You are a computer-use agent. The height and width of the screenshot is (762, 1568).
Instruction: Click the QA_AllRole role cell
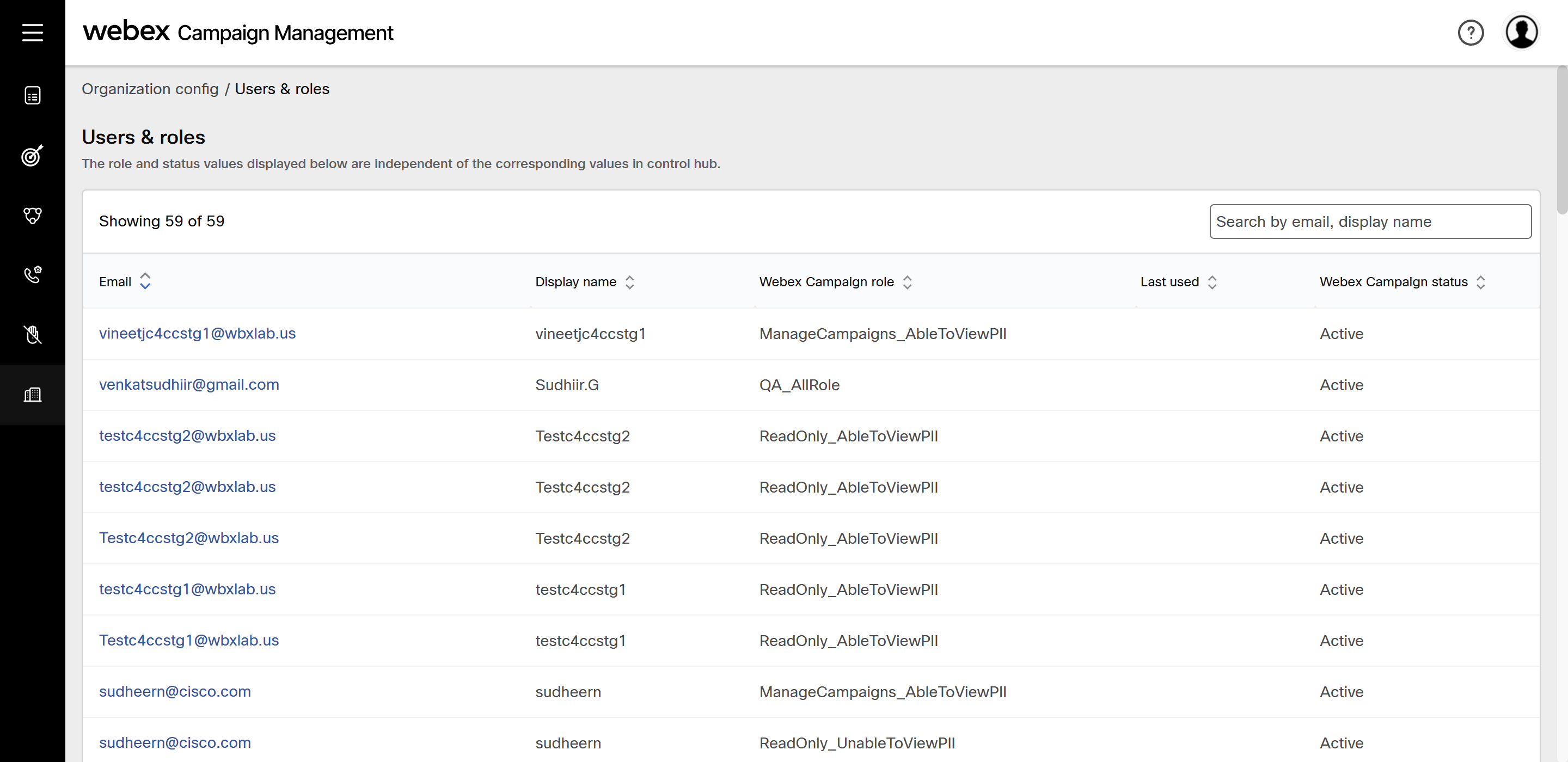click(799, 385)
